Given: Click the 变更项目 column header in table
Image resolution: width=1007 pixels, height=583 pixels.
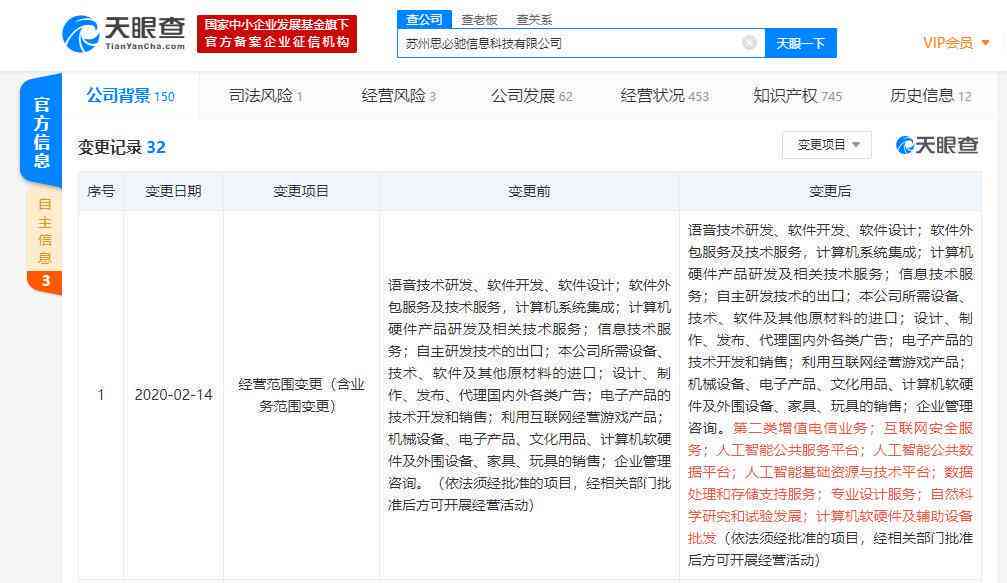Looking at the screenshot, I should coord(301,191).
